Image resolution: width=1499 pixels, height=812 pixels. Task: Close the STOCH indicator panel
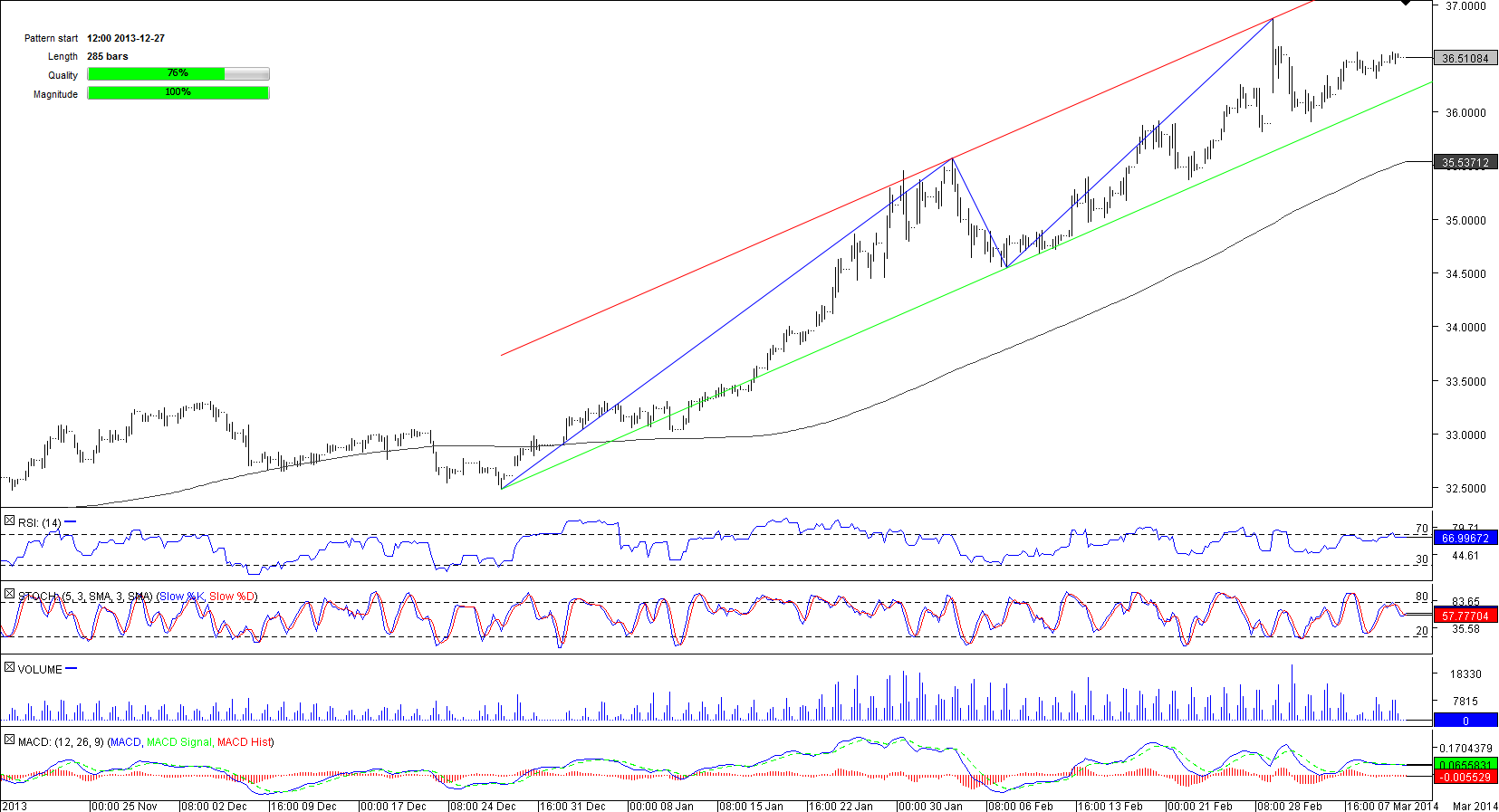coord(9,595)
